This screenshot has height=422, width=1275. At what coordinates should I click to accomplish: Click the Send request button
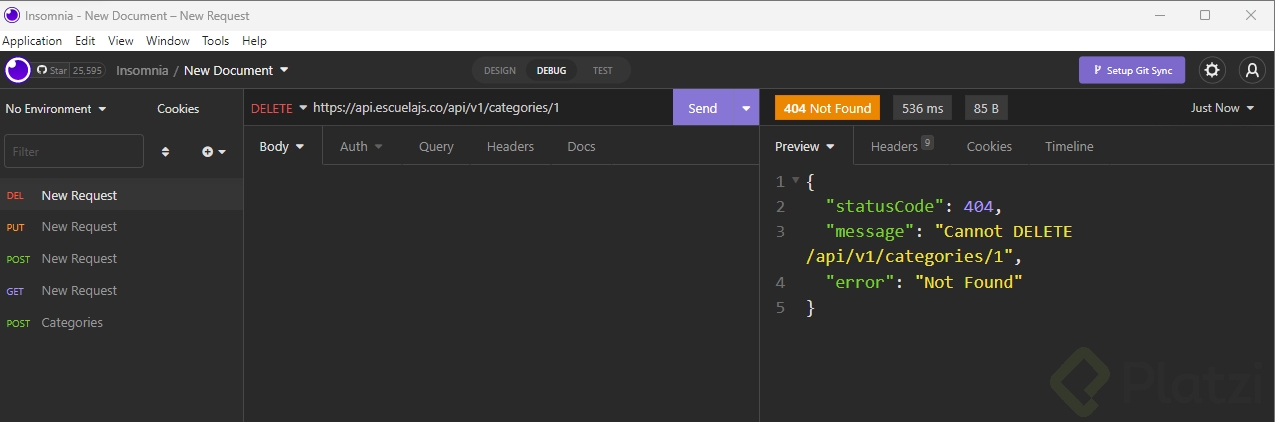click(702, 108)
